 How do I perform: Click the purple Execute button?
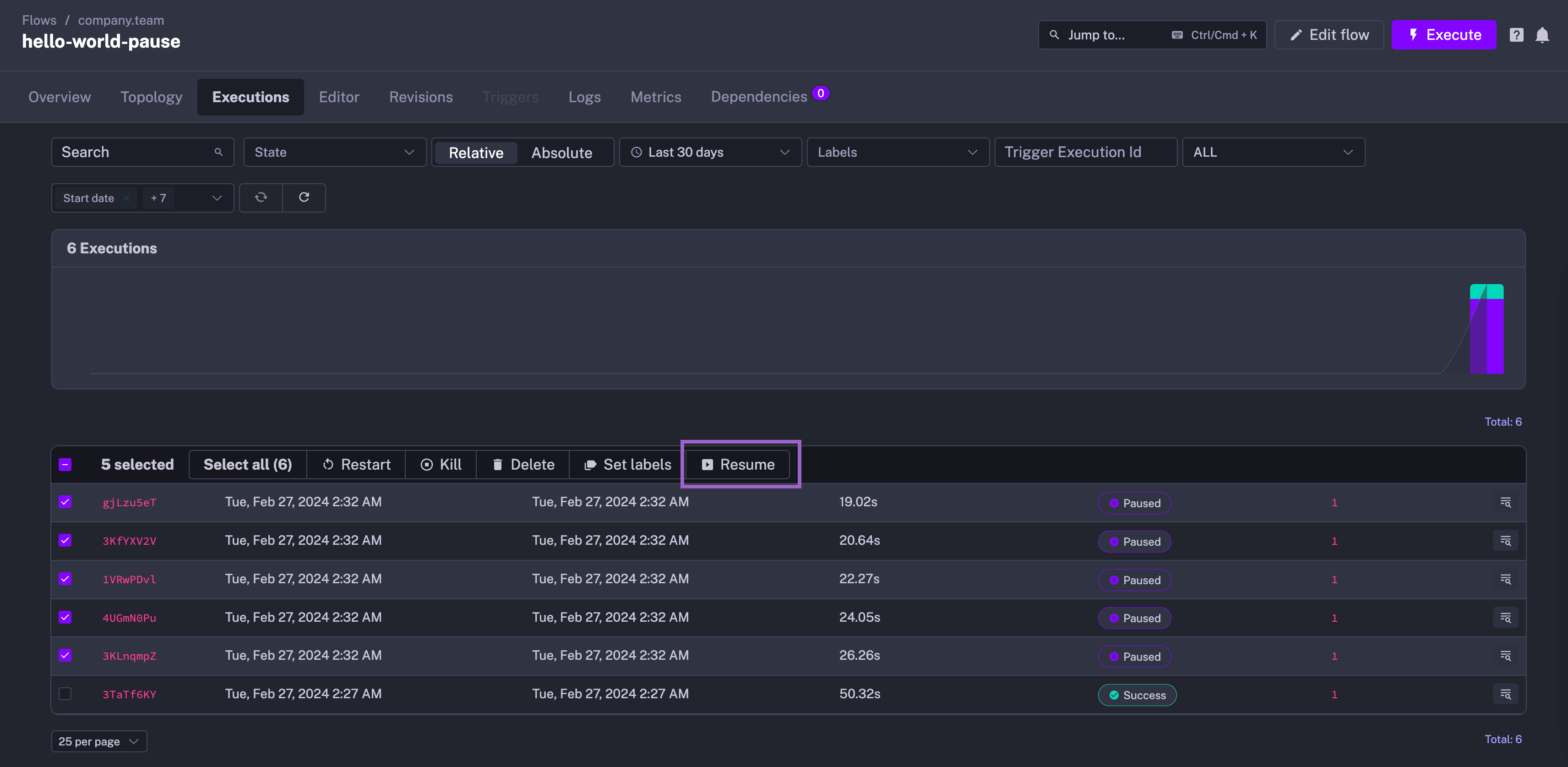pos(1443,35)
